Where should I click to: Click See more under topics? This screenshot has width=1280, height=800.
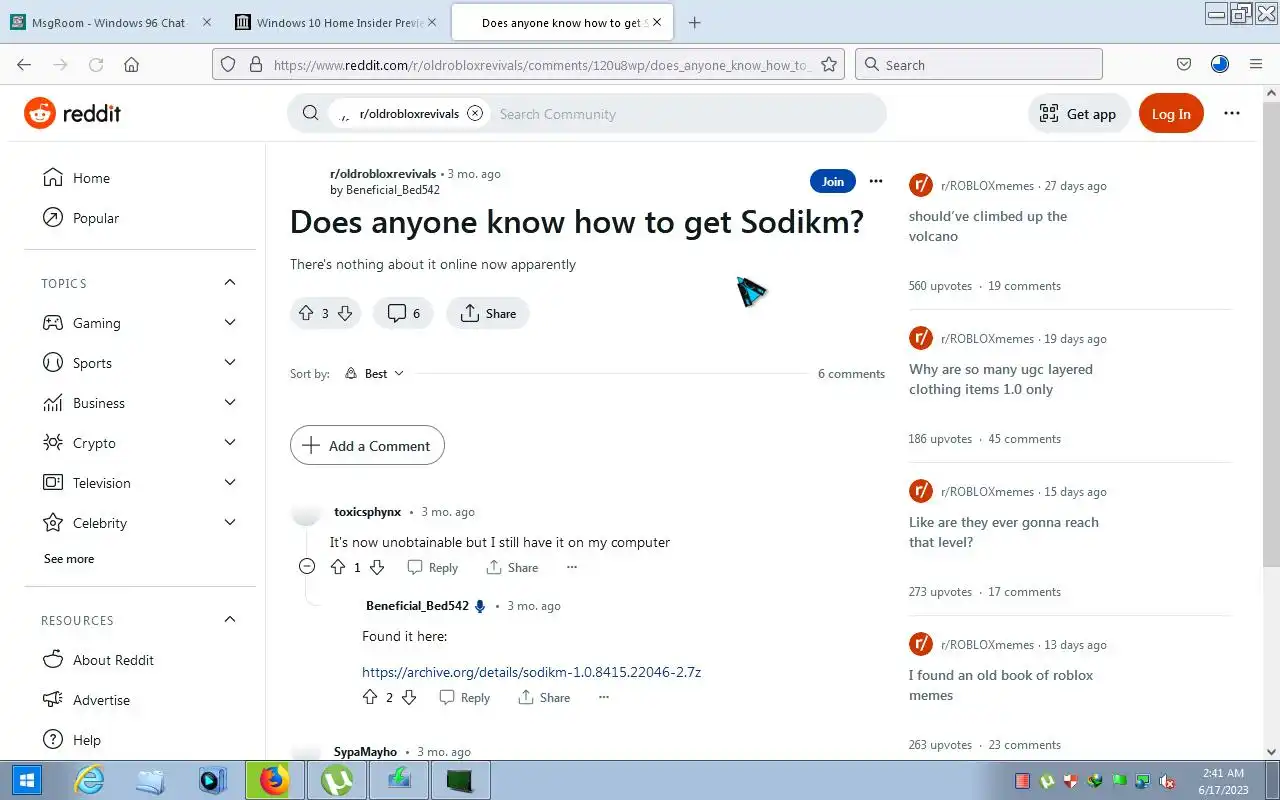(x=69, y=559)
